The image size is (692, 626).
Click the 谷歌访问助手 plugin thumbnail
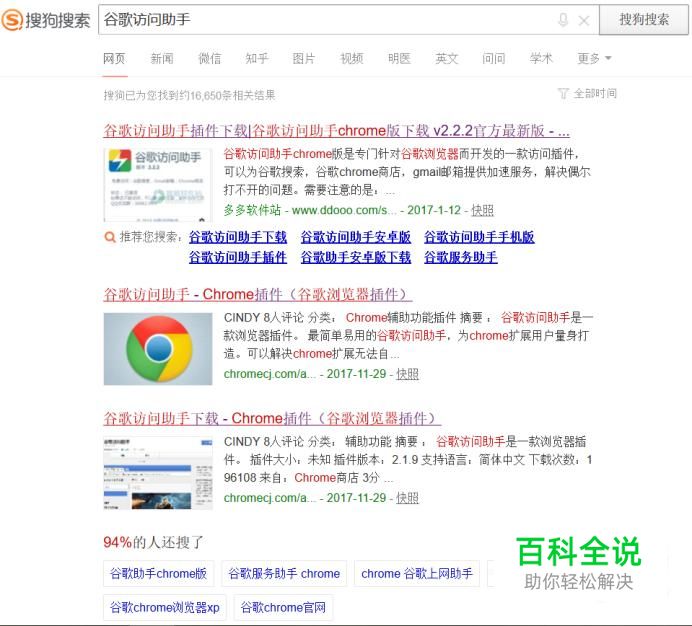(158, 185)
